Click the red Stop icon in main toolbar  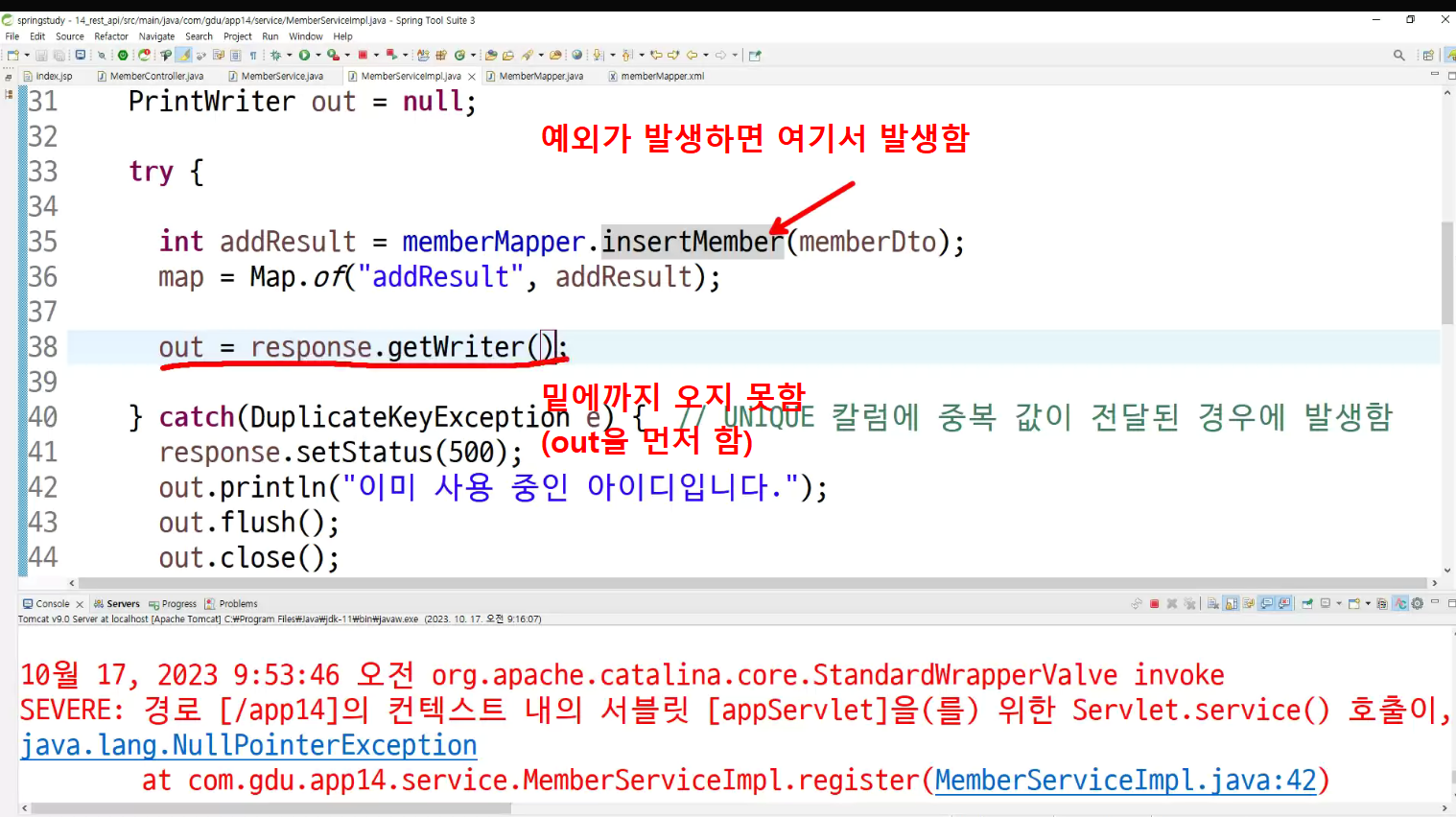coord(363,56)
